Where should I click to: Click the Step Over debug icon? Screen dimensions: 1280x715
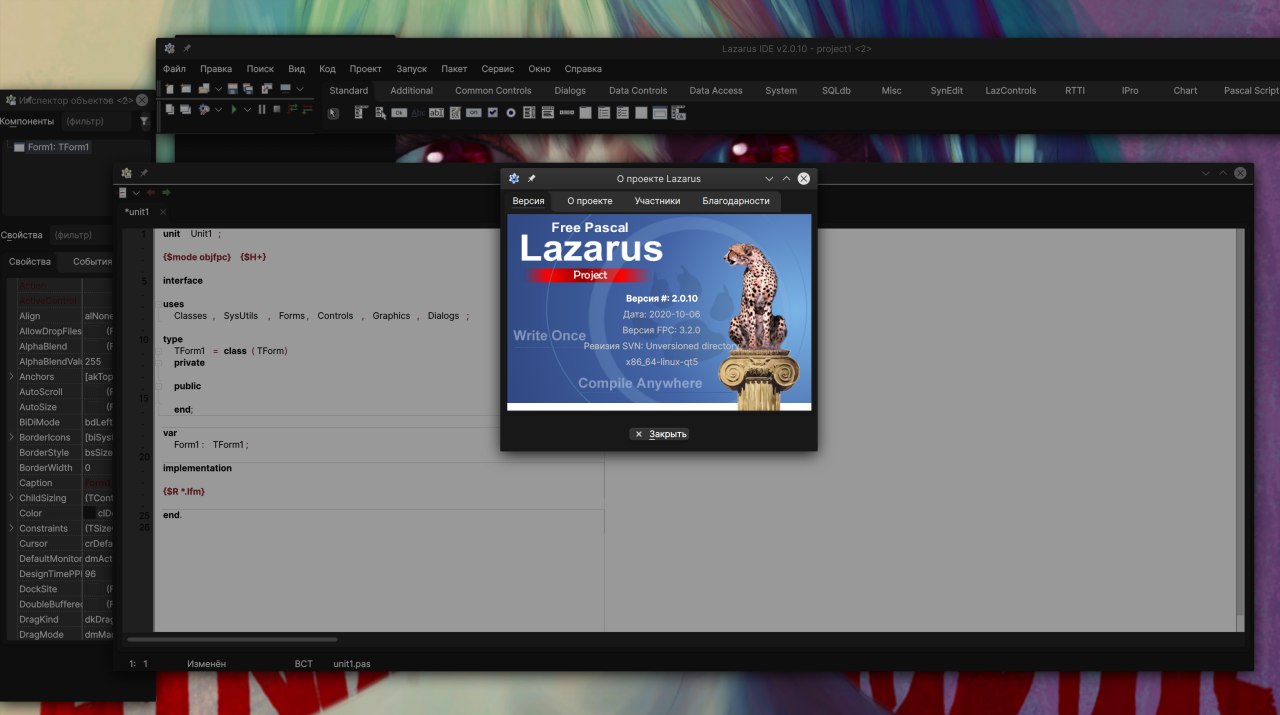click(307, 109)
